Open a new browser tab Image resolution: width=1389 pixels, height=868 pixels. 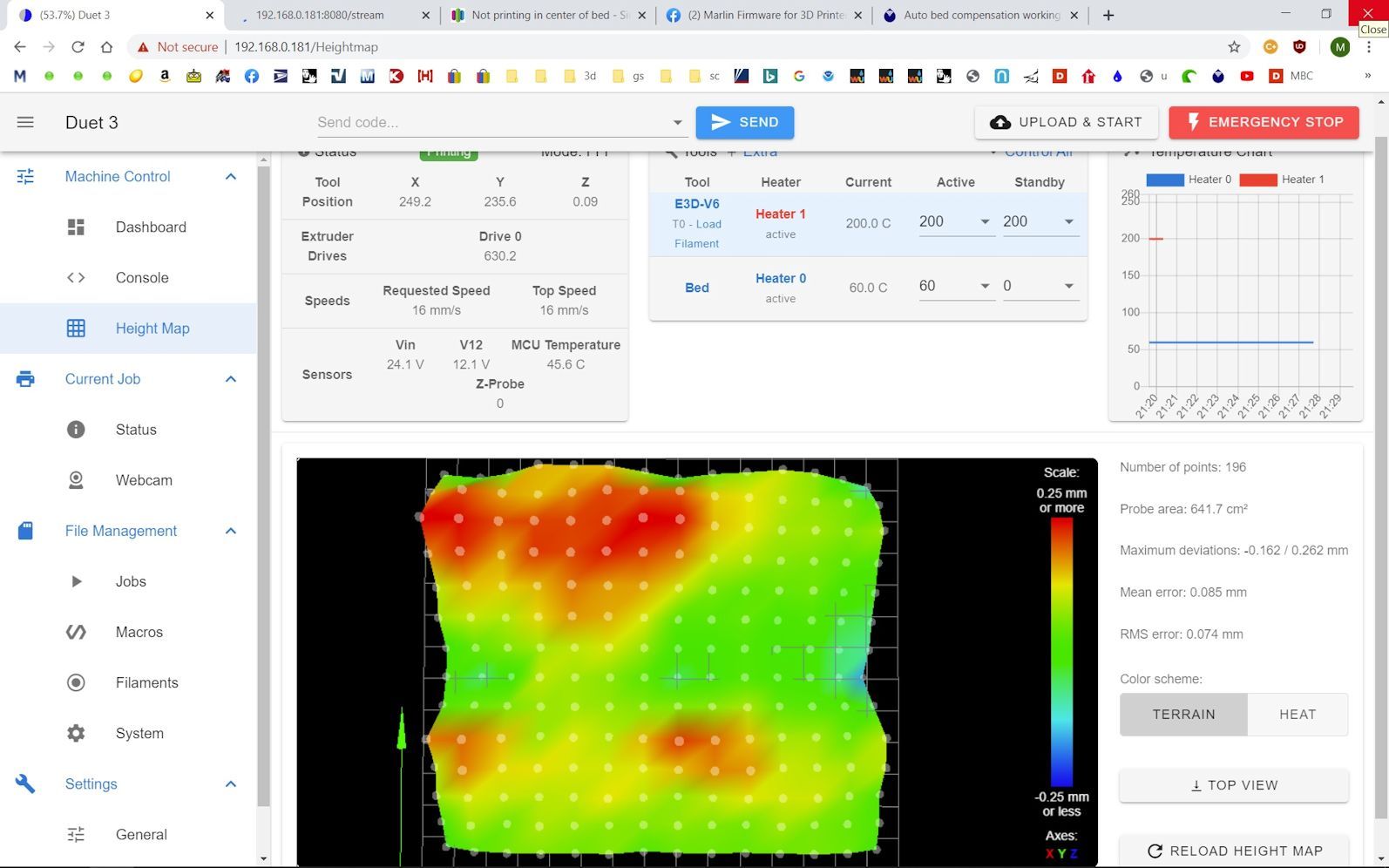[x=1108, y=15]
